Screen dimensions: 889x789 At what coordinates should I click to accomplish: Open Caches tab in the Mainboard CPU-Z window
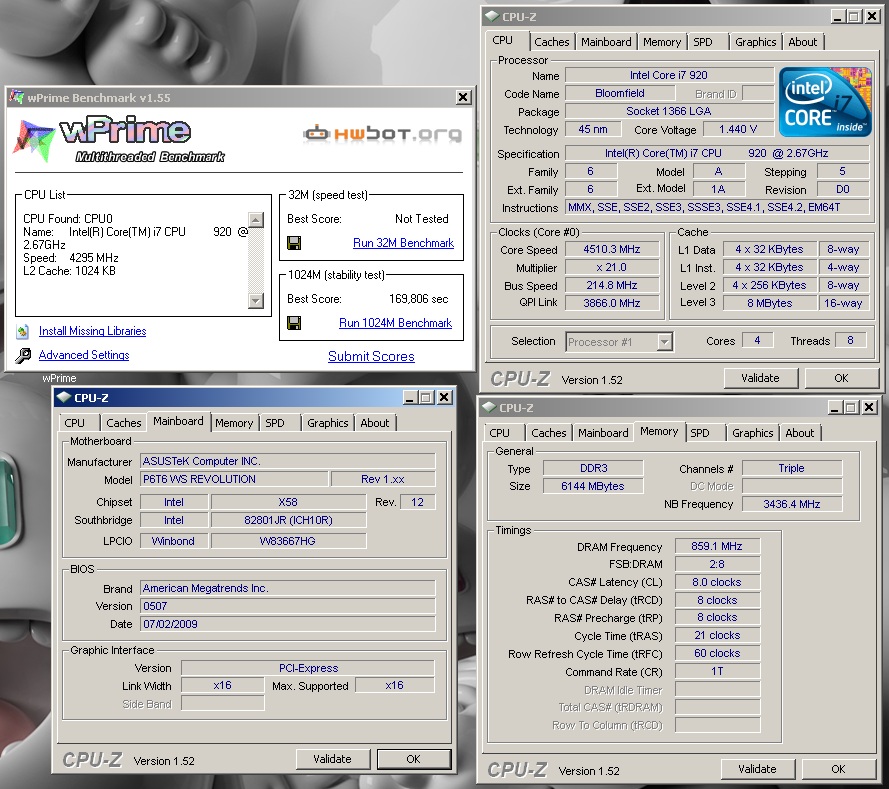124,423
